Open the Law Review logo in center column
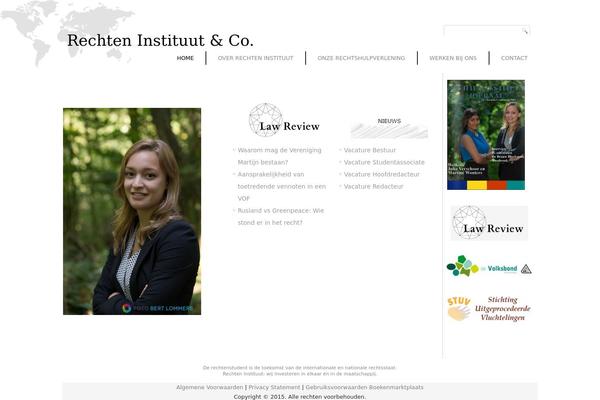The image size is (600, 400). pyautogui.click(x=284, y=120)
